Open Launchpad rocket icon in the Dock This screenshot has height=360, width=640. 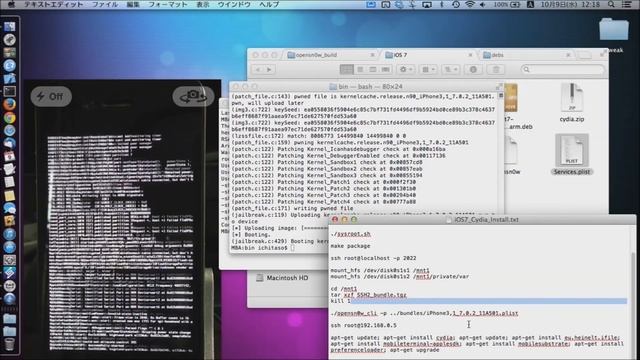(x=9, y=40)
